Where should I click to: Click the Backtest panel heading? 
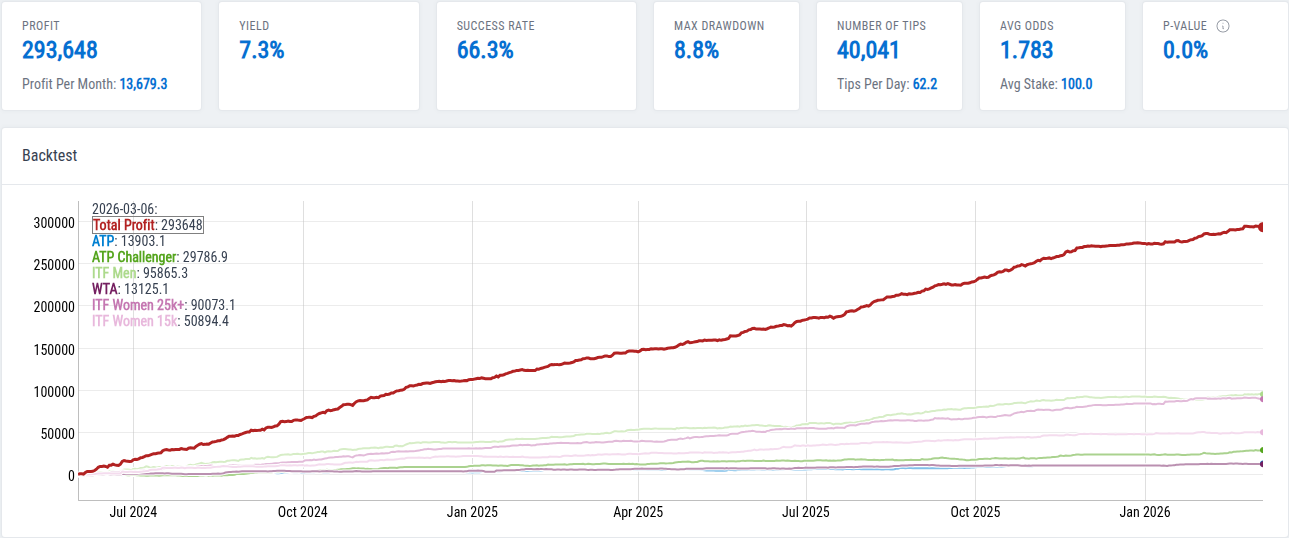pyautogui.click(x=50, y=156)
